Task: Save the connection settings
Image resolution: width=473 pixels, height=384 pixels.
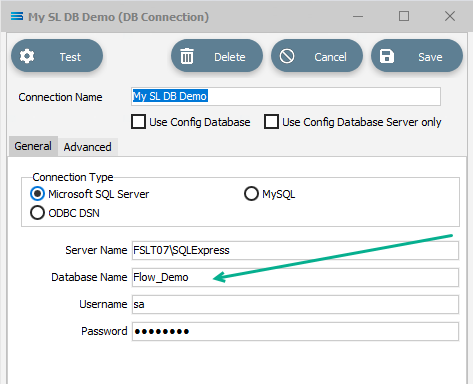Action: [417, 56]
